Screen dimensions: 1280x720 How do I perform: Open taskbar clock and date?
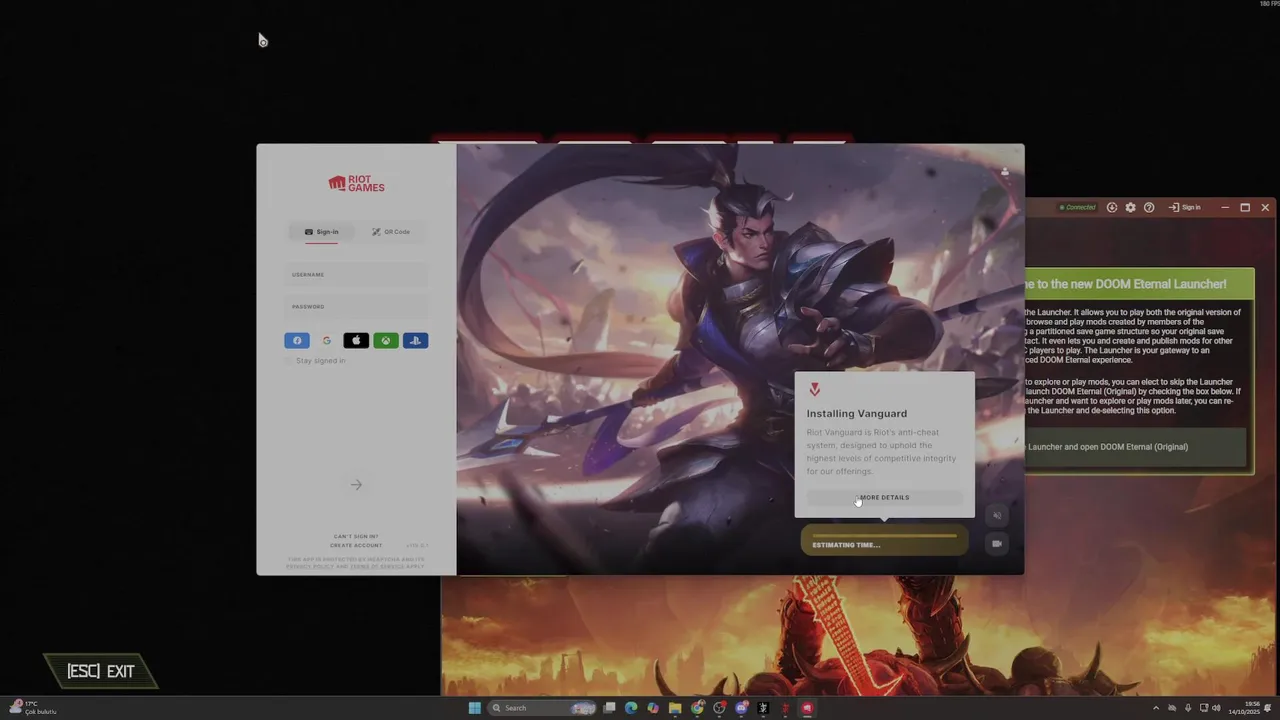(x=1244, y=708)
